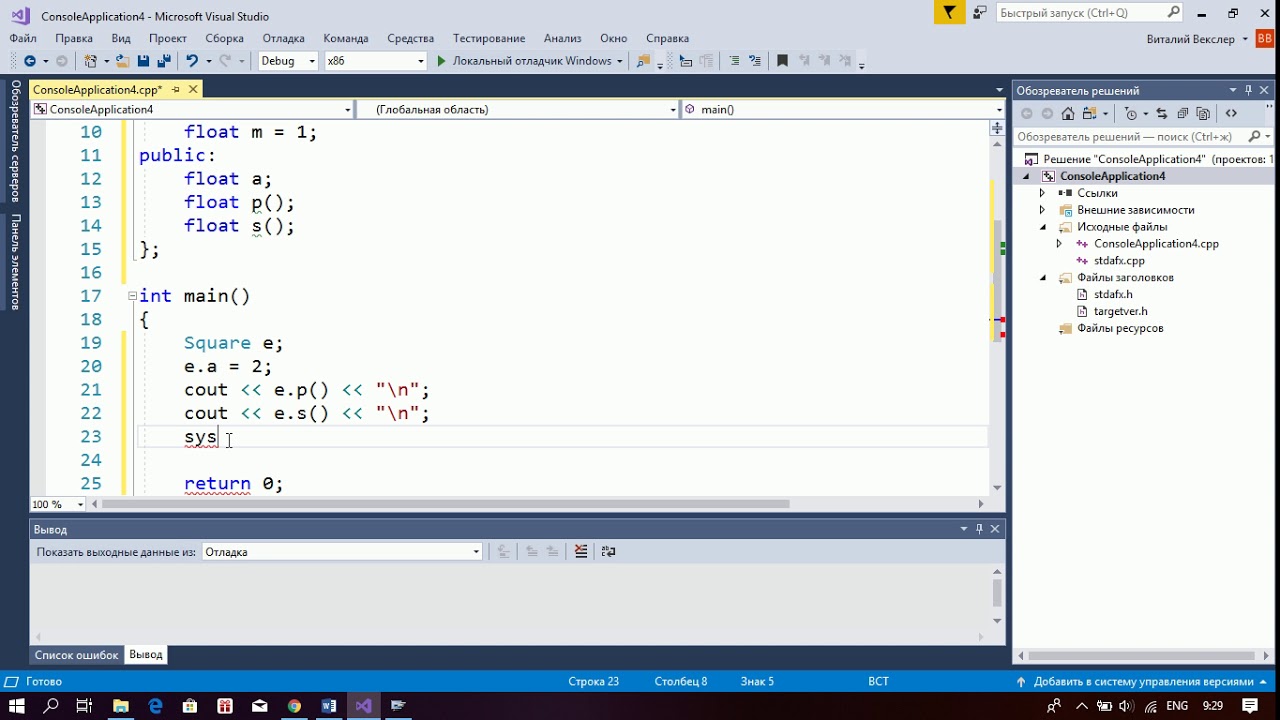
Task: Click the Solution Explorer Home icon
Action: (1068, 113)
